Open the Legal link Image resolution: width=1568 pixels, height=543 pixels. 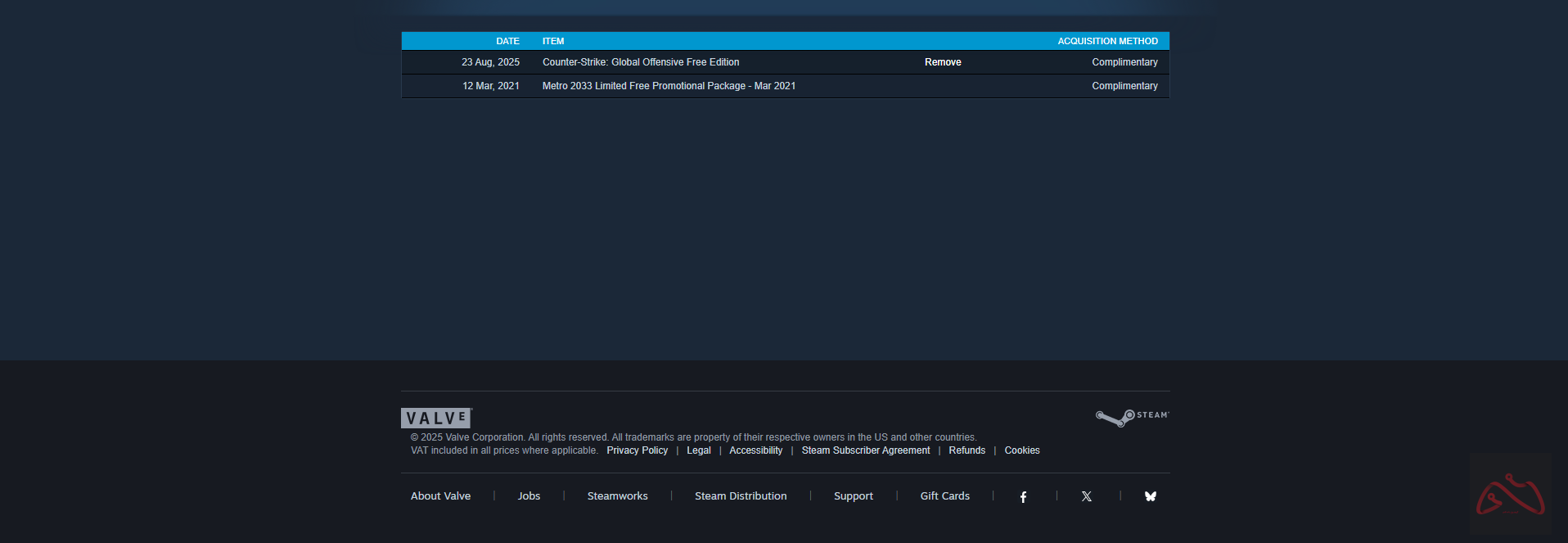(698, 450)
